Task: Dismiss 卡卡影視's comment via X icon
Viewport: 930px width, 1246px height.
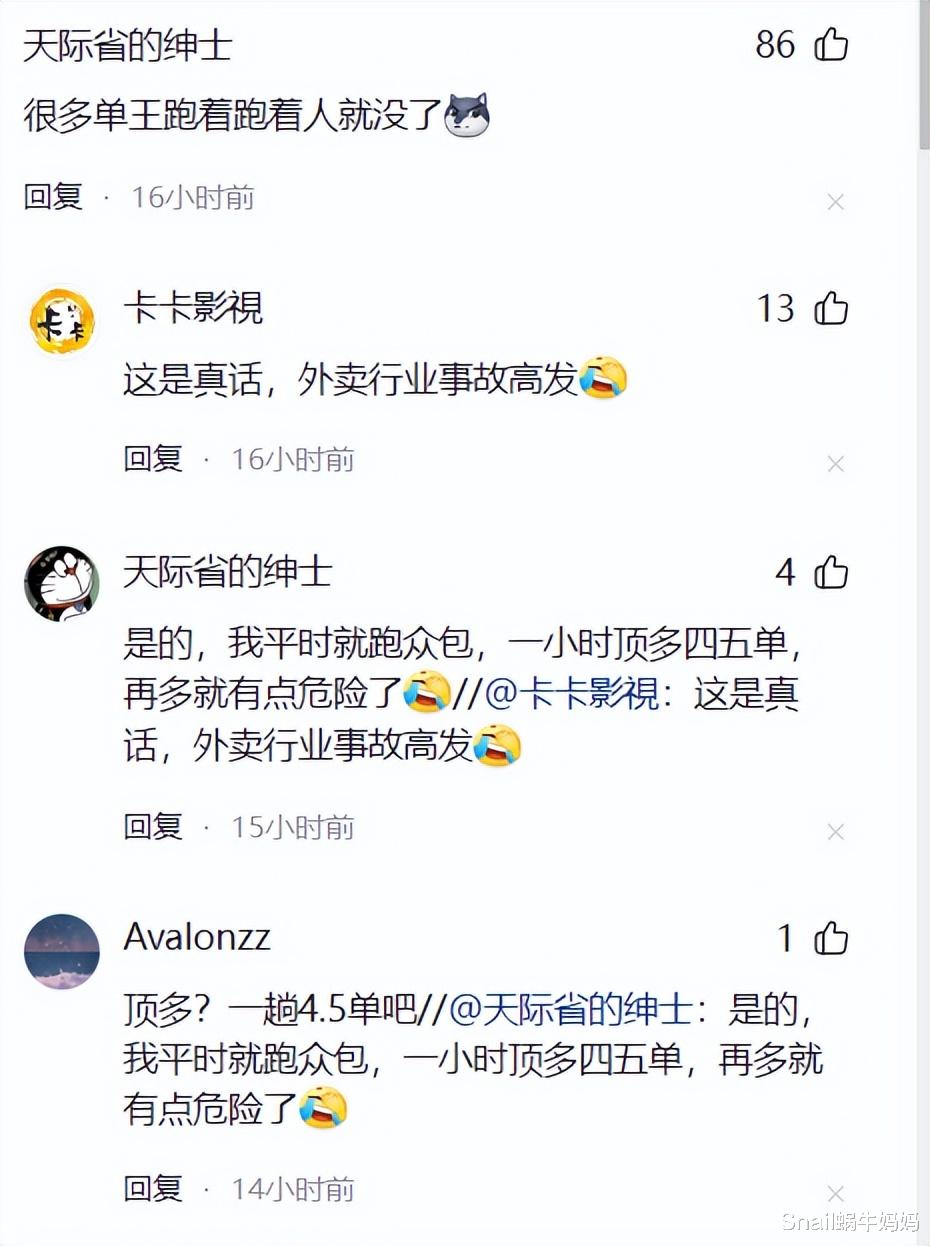Action: point(836,464)
